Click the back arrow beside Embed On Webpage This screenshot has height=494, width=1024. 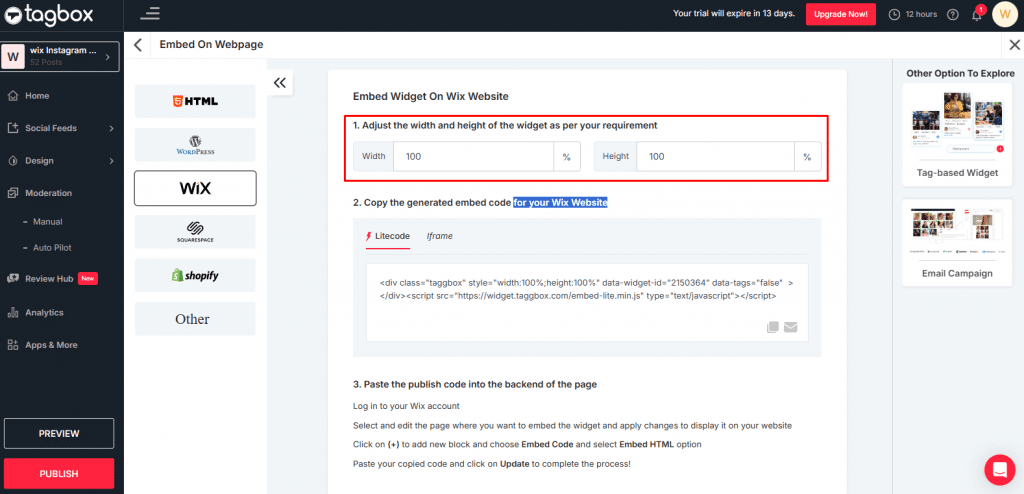coord(139,45)
